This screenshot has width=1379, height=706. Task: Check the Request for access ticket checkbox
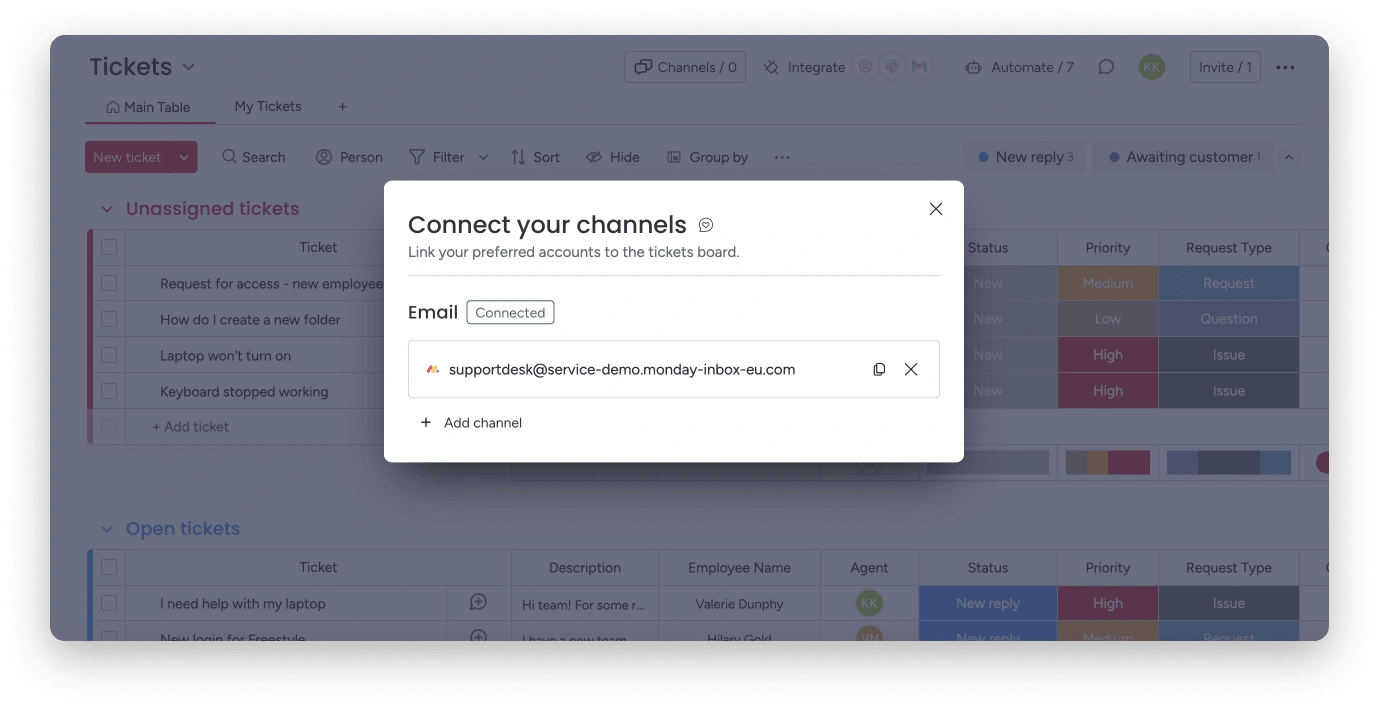click(x=109, y=283)
